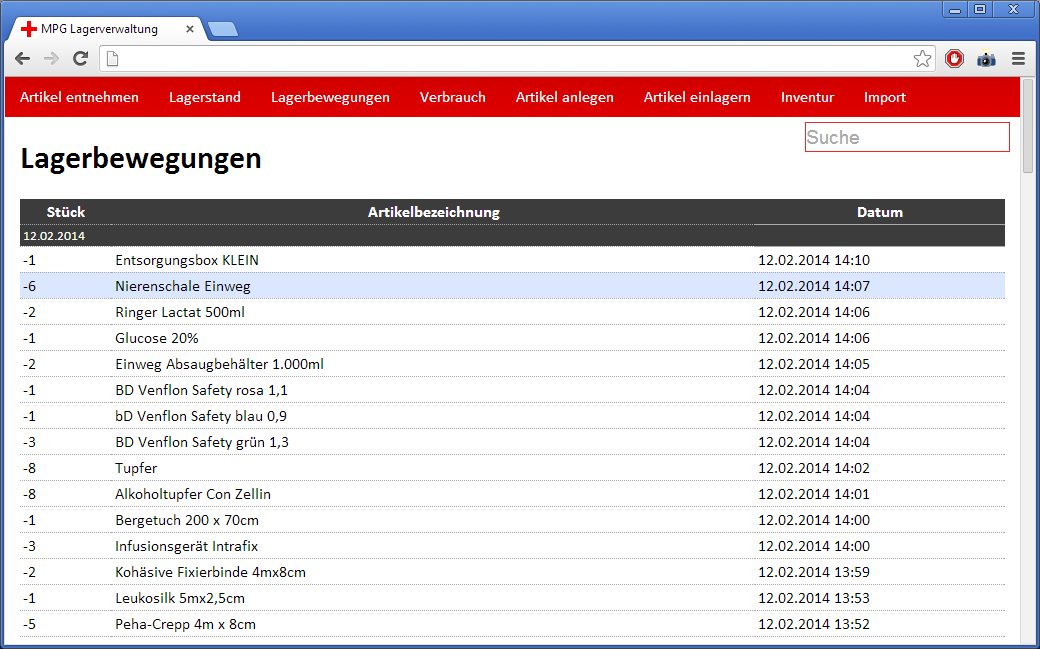The width and height of the screenshot is (1040, 649).
Task: Select Artikel anlegen in navigation
Action: [x=564, y=97]
